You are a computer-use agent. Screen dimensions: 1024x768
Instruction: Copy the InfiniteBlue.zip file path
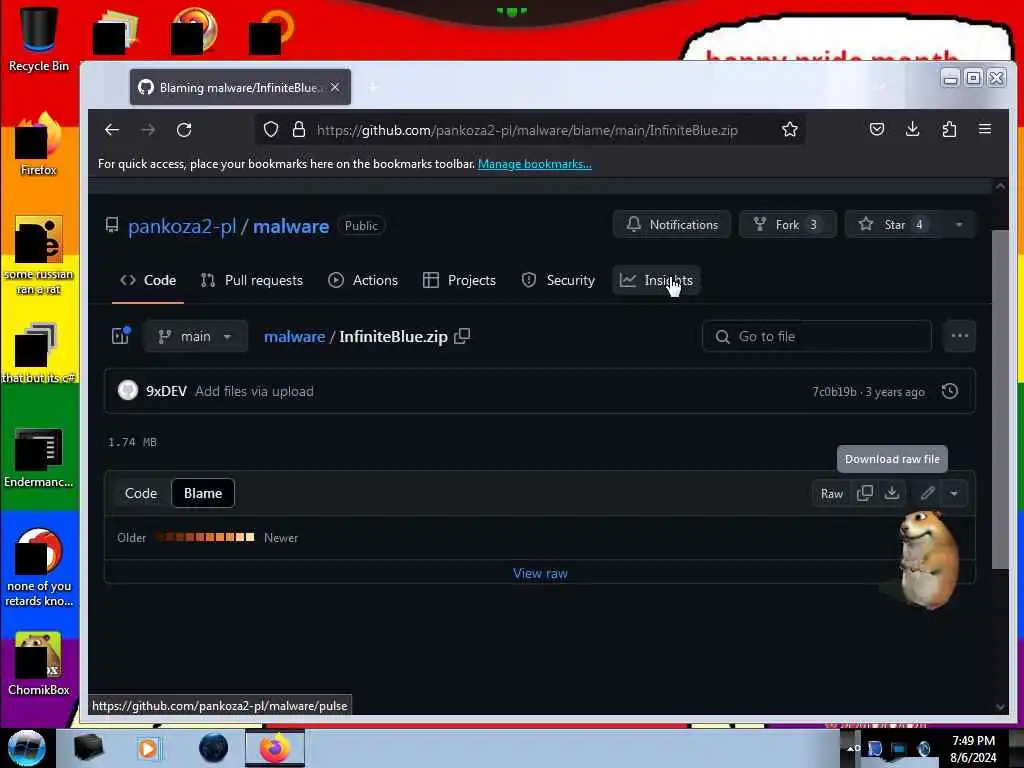[462, 336]
